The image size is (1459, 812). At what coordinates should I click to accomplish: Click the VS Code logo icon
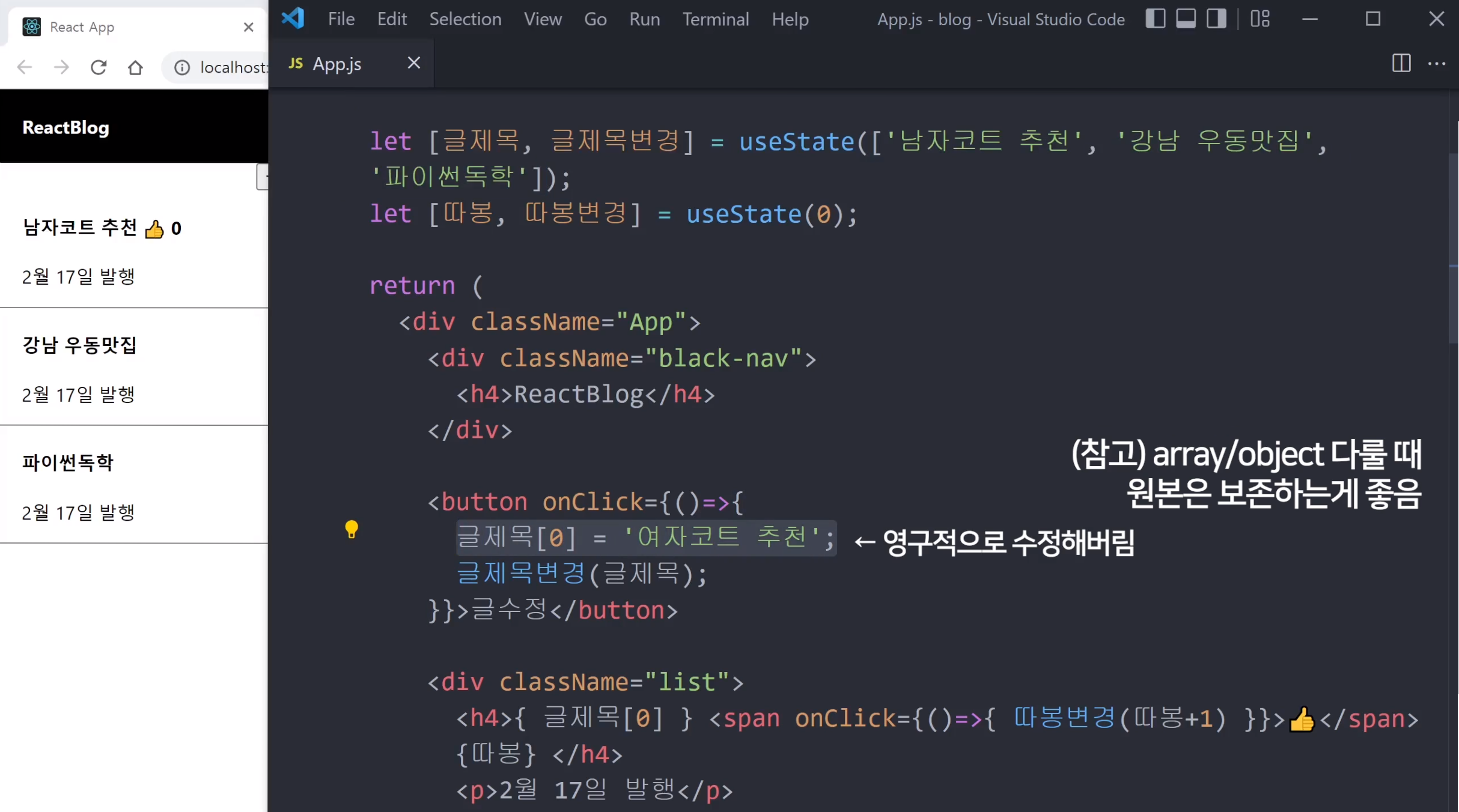tap(293, 19)
